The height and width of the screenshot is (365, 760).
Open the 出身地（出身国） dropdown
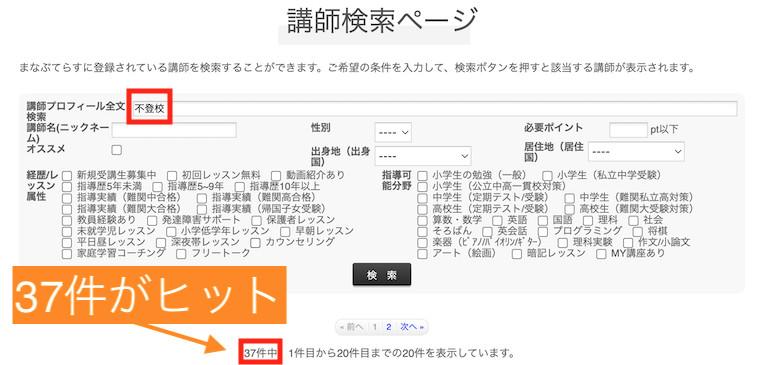coord(423,156)
